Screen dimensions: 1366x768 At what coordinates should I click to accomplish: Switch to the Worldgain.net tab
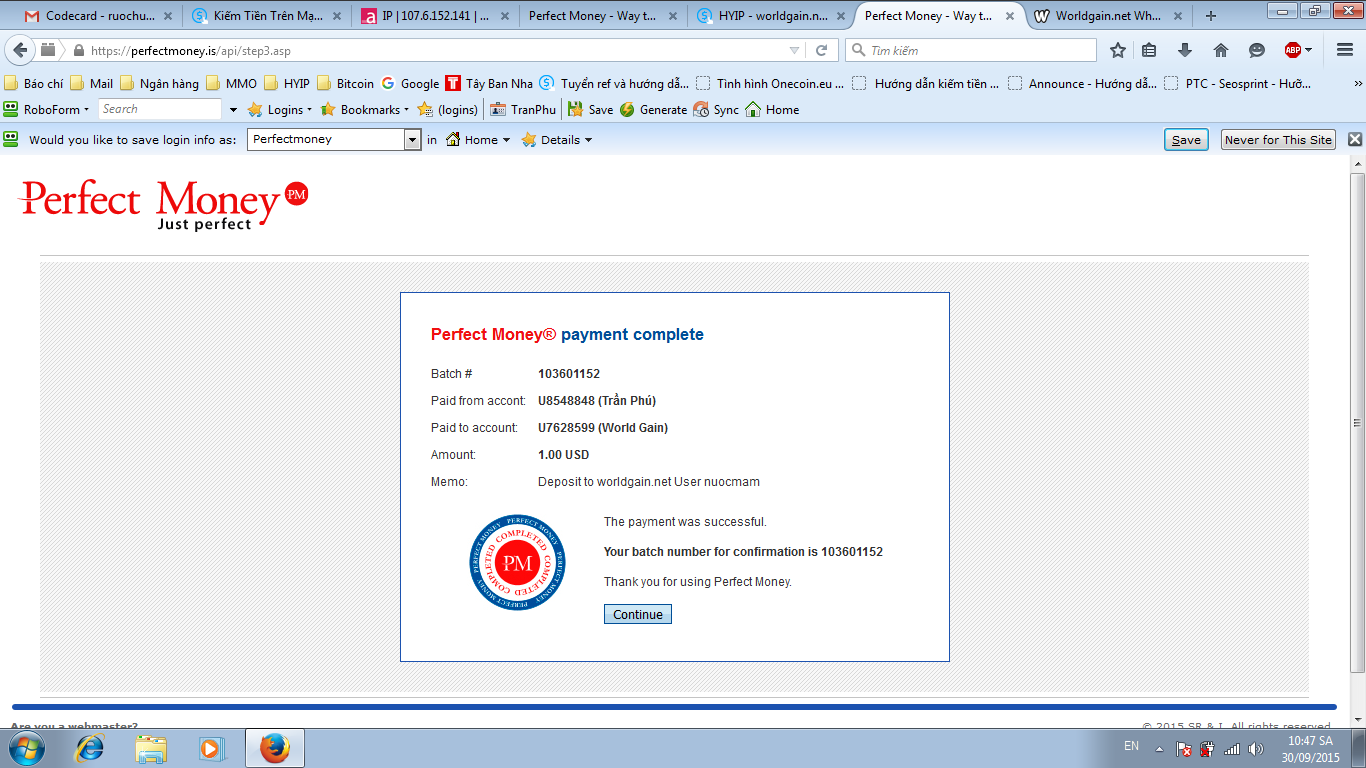pos(1107,16)
